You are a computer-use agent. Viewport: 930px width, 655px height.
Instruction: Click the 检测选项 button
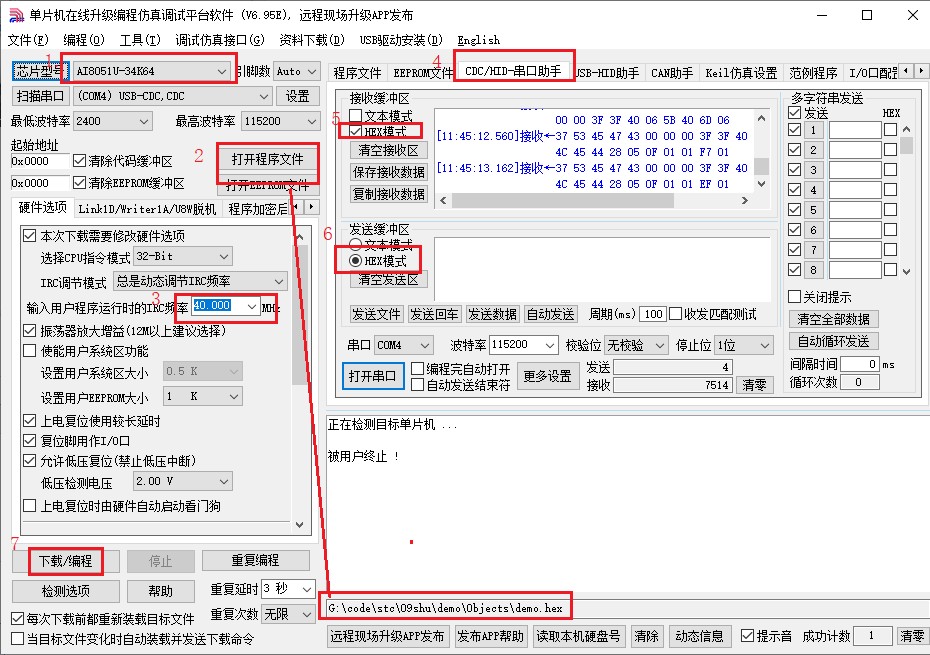pos(65,591)
